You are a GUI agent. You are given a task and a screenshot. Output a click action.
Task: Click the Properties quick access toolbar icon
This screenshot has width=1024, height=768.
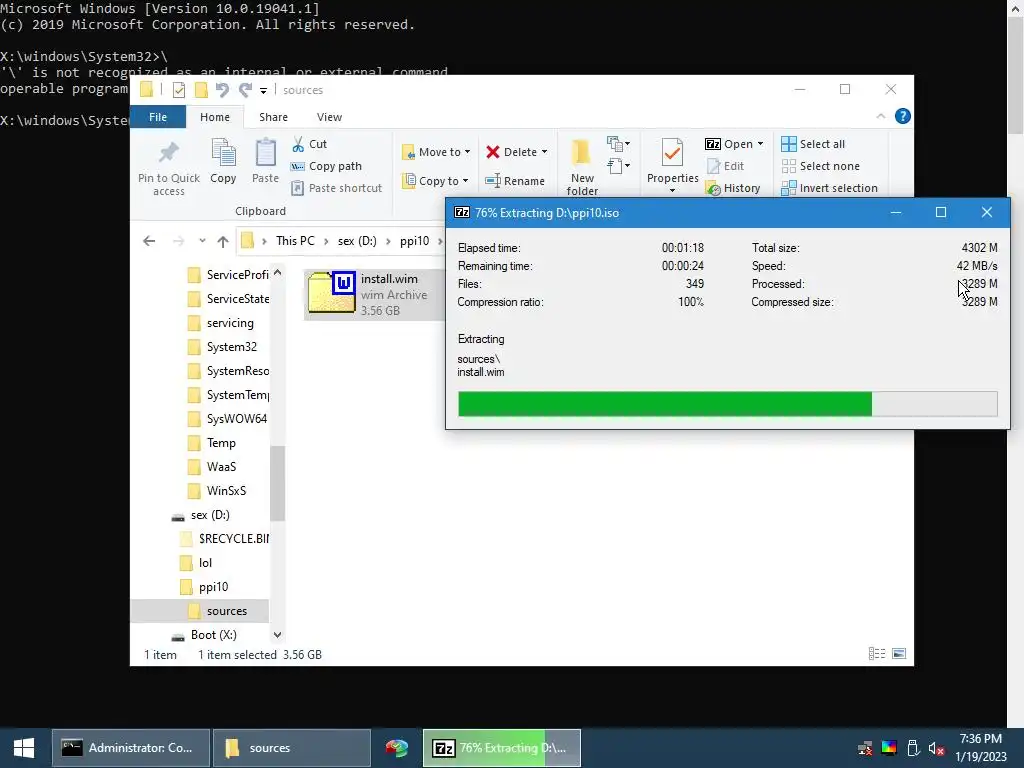(178, 90)
